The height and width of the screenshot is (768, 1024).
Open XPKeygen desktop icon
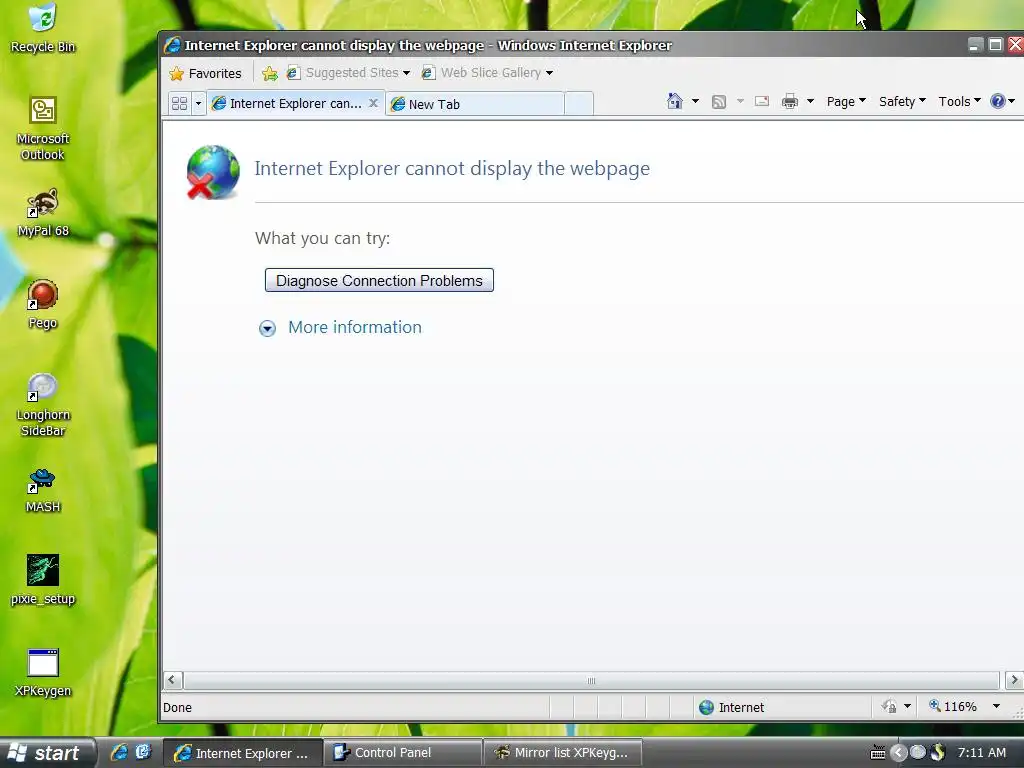click(x=42, y=673)
